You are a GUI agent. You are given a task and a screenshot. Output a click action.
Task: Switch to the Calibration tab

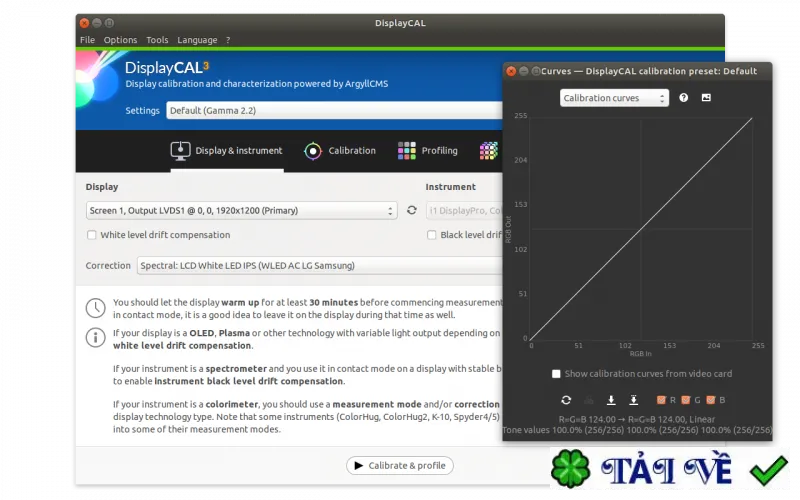click(340, 151)
